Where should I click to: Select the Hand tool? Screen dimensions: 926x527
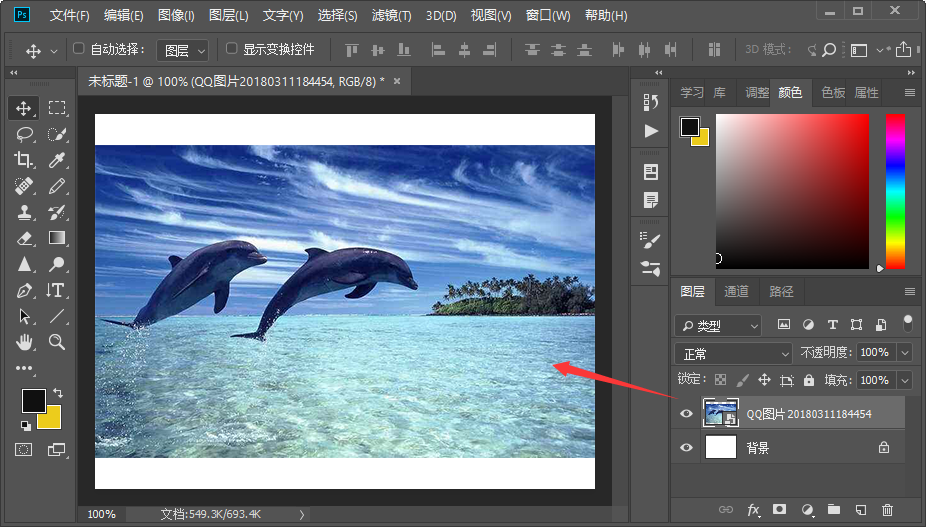tap(24, 342)
